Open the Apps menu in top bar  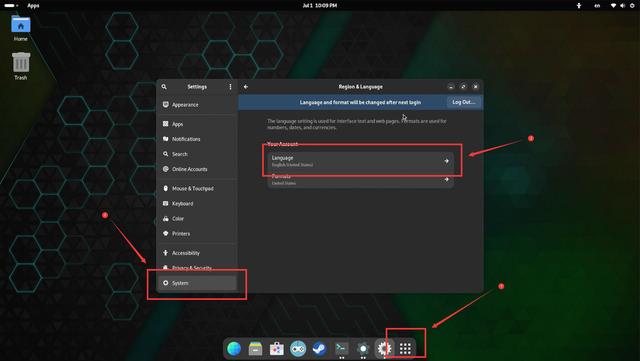click(33, 5)
